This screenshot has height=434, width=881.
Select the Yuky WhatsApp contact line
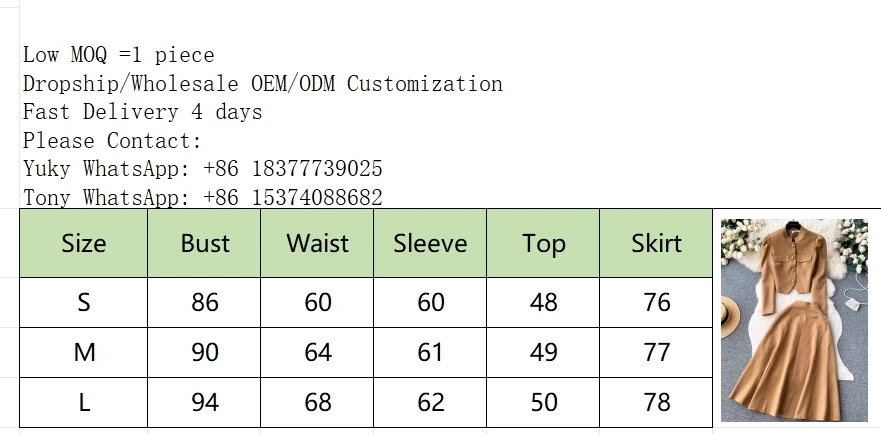tap(202, 169)
